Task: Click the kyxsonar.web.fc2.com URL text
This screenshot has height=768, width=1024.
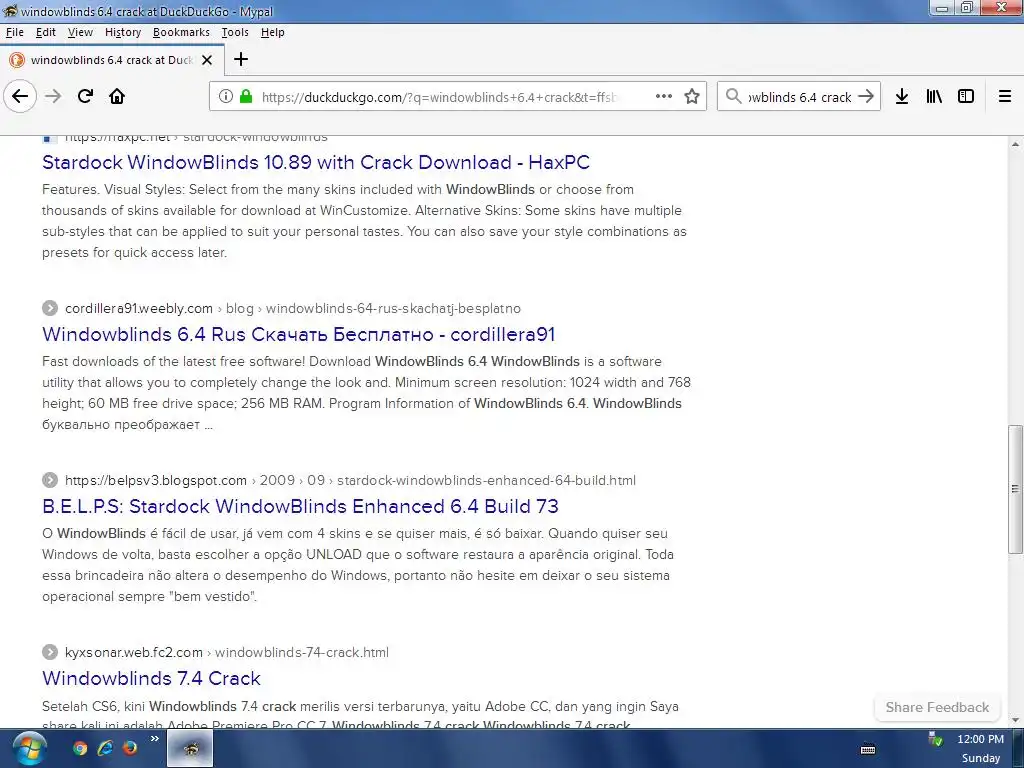Action: 134,652
